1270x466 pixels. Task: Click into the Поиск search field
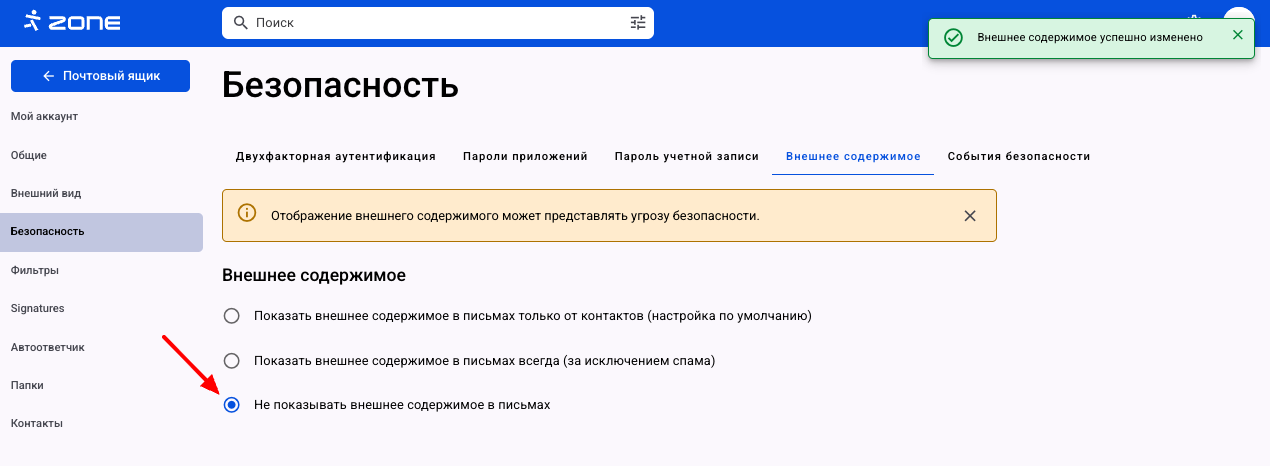[x=430, y=22]
